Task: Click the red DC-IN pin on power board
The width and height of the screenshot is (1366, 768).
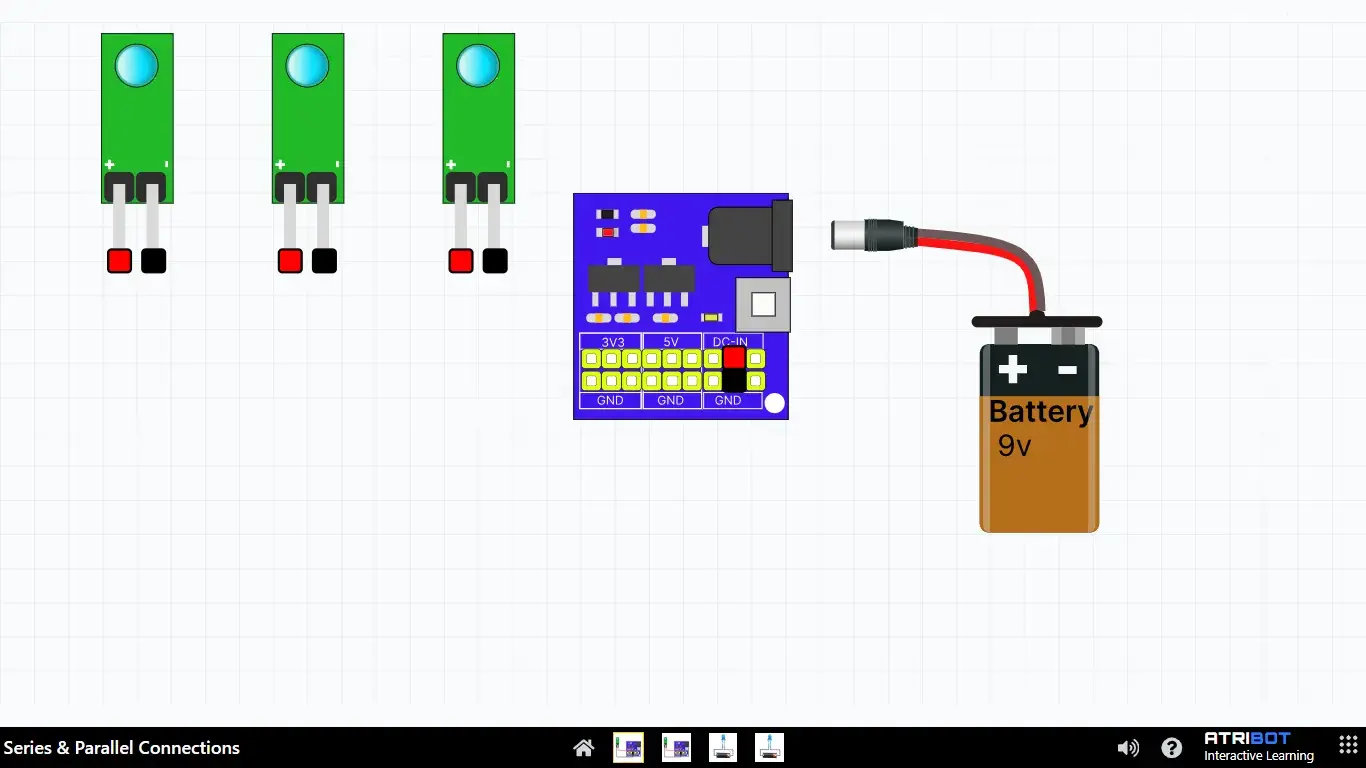Action: click(x=734, y=358)
